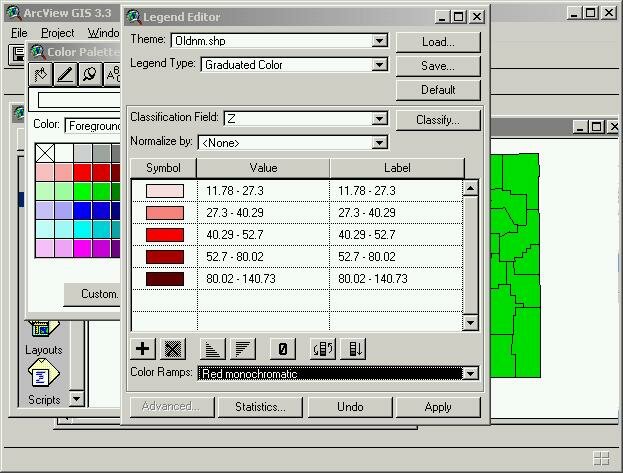Pick the bright magenta palette swatch
The width and height of the screenshot is (623, 473).
[82, 249]
